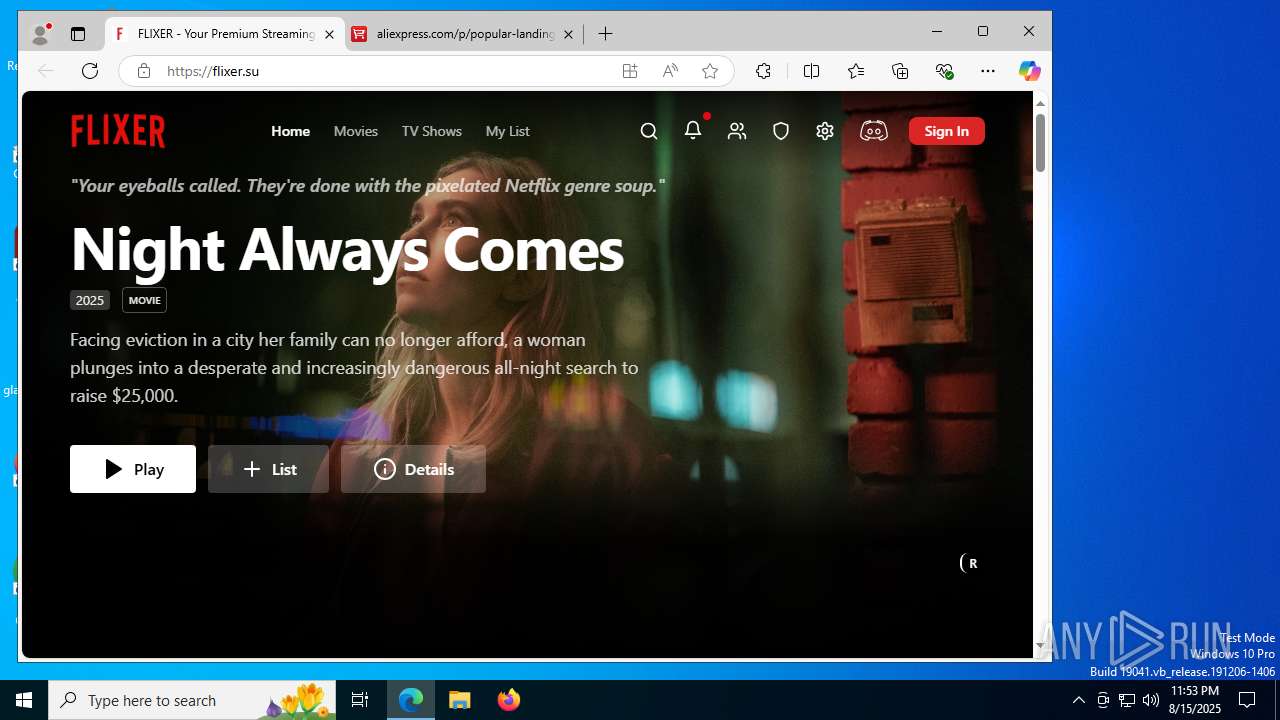Open the Flixer search icon

[649, 131]
